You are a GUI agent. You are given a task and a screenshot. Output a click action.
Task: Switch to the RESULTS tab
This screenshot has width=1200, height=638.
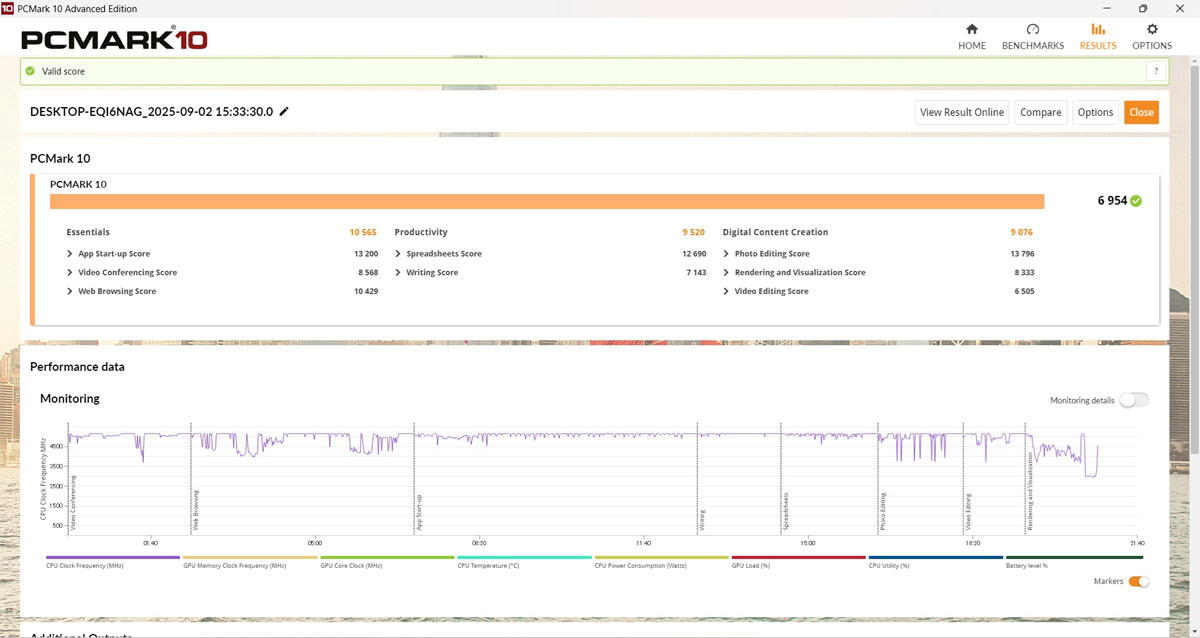click(1098, 37)
